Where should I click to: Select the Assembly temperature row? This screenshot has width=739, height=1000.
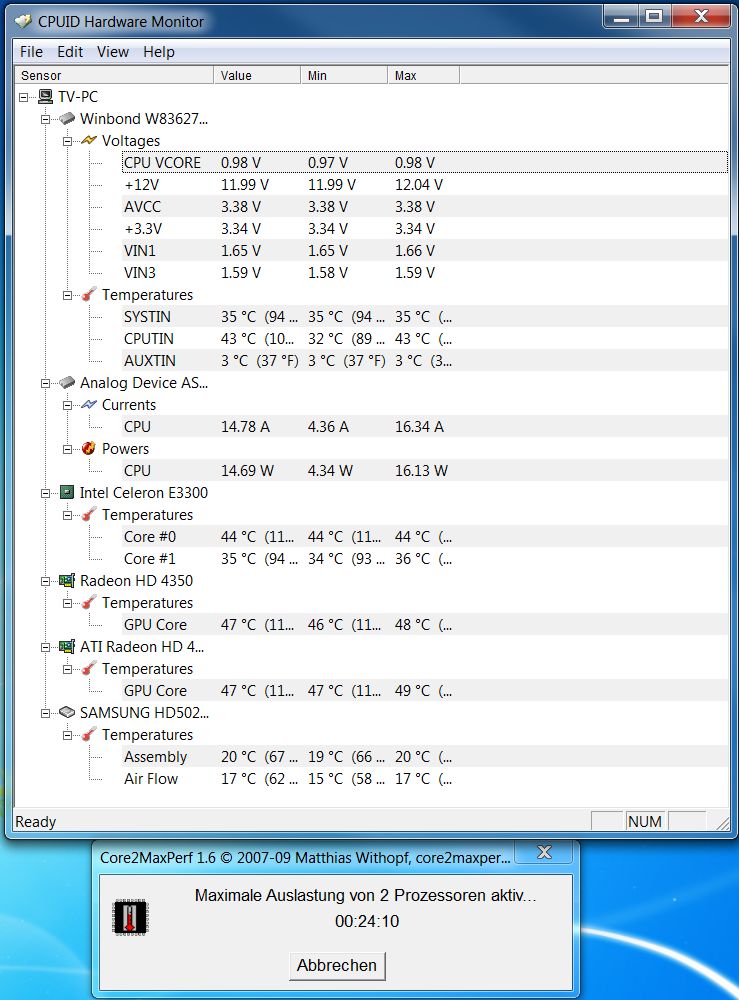425,757
